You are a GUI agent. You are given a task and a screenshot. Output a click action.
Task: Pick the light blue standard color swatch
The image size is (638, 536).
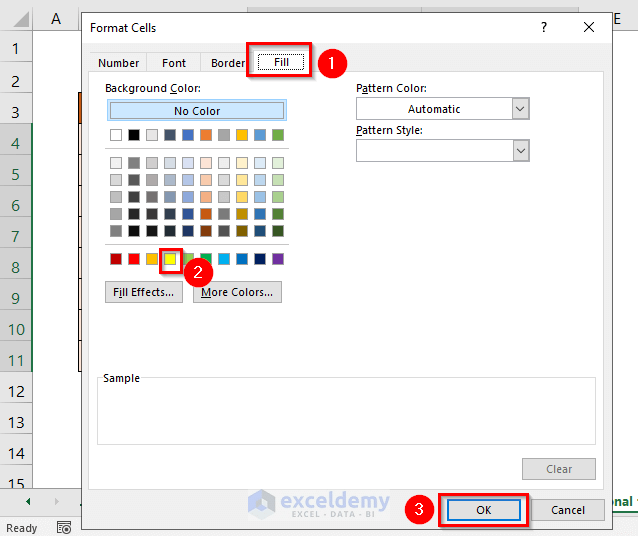click(224, 259)
